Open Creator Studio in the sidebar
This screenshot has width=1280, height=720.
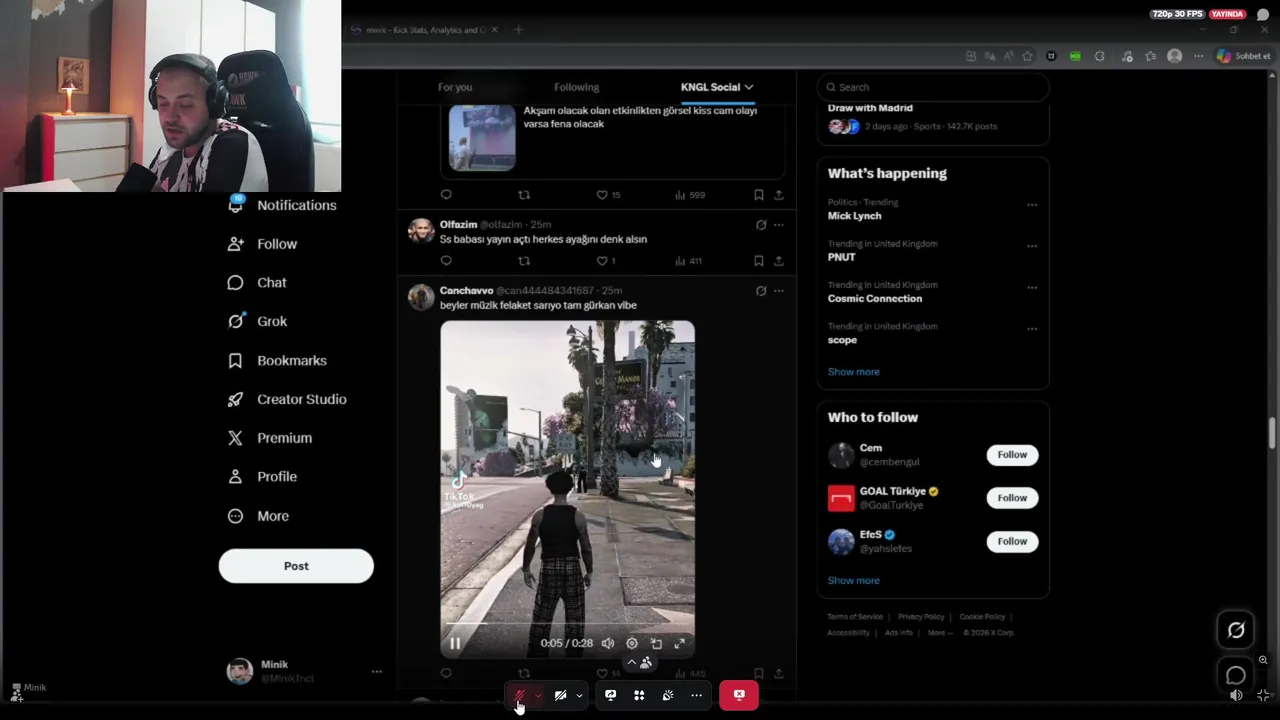click(287, 399)
